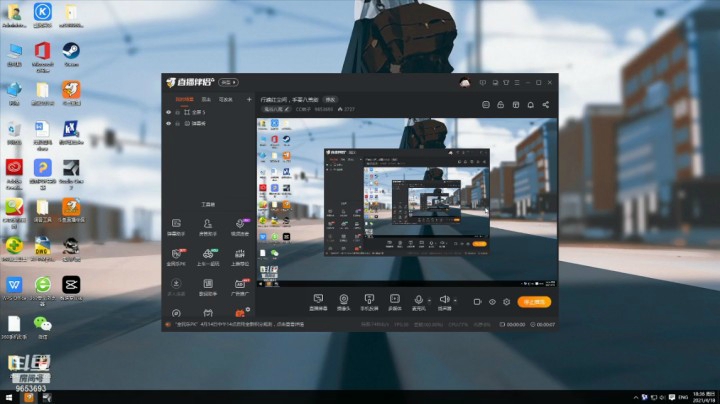
Task: Click the orange gift-box tool icon
Action: (240, 313)
